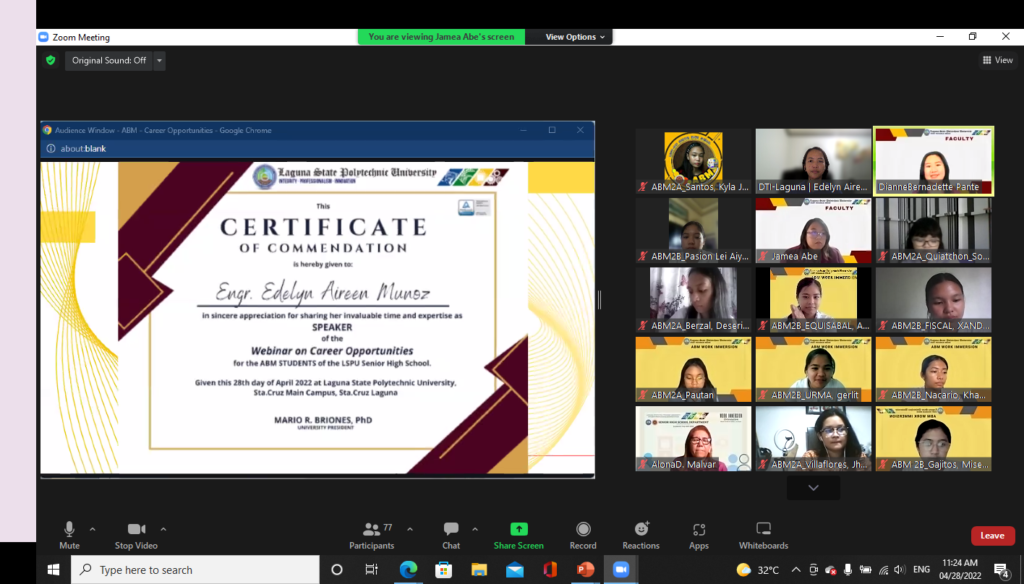Click the green security shield icon
The width and height of the screenshot is (1024, 584).
pos(50,60)
